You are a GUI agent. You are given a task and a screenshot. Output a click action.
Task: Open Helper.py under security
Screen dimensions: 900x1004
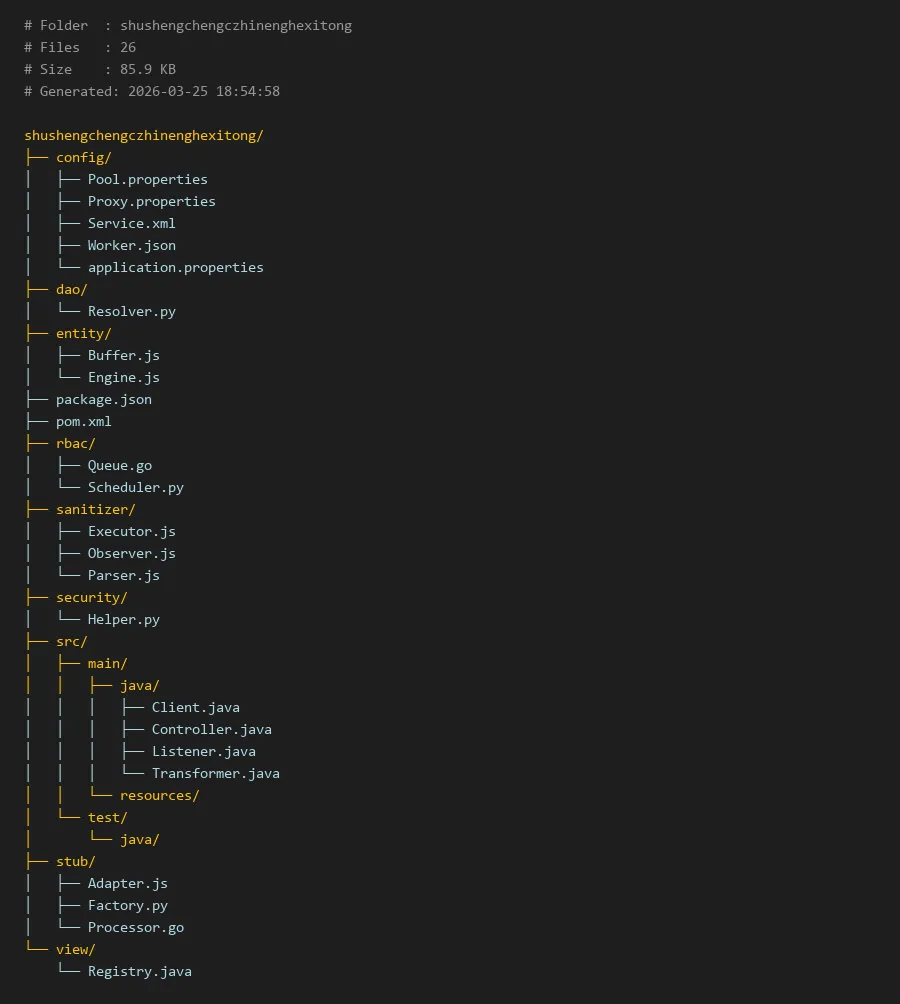click(123, 619)
